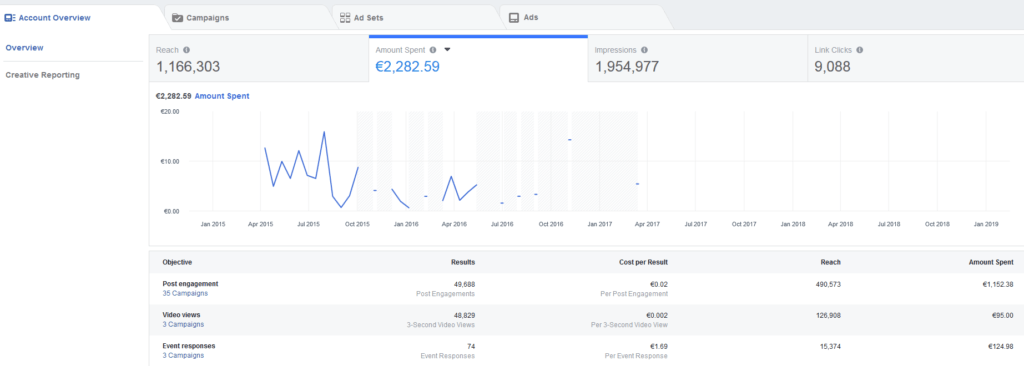The height and width of the screenshot is (366, 1024).
Task: Select Creative Reporting in the sidebar
Action: coord(42,75)
